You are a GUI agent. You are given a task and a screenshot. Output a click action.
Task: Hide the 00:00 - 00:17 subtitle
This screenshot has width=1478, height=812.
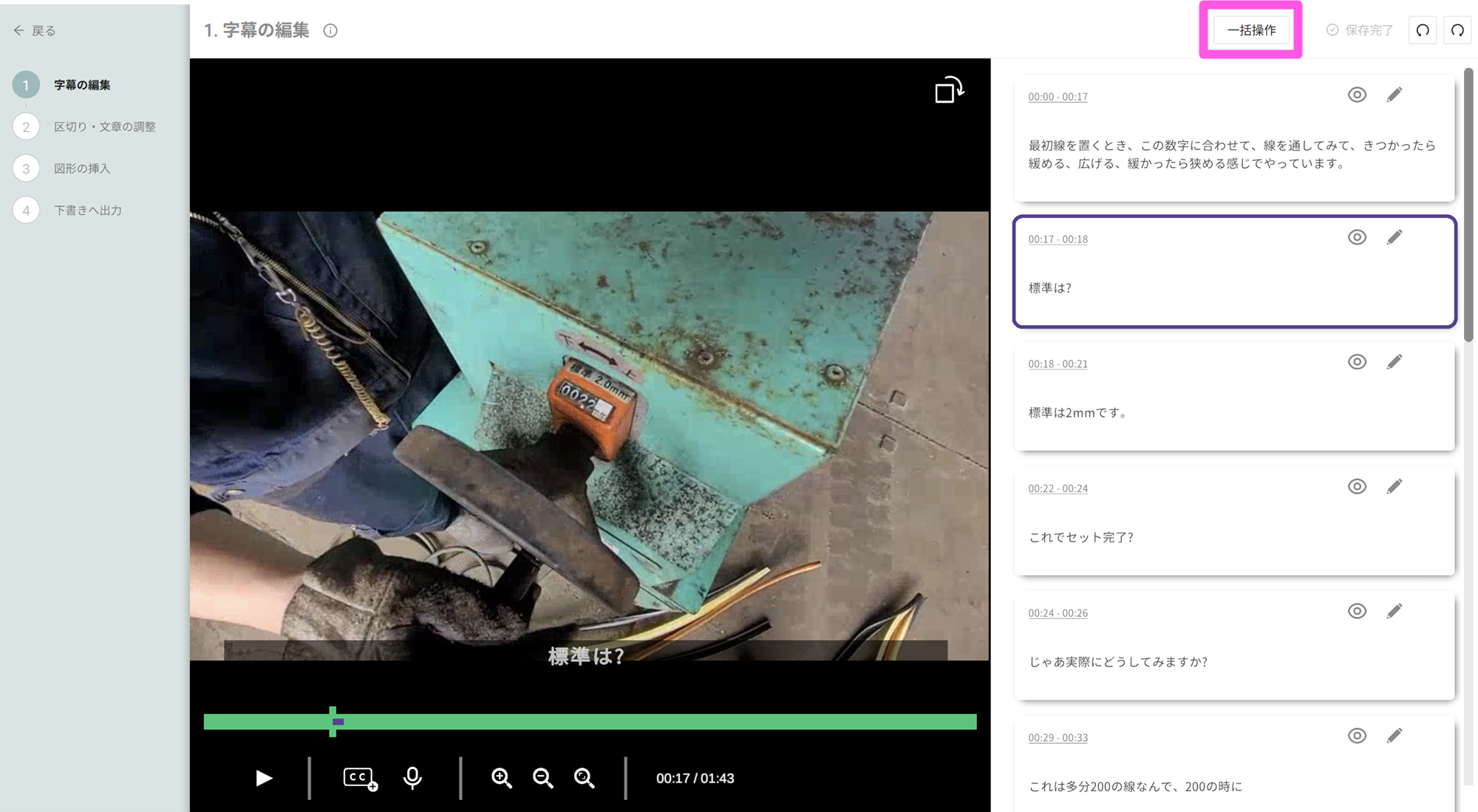[x=1357, y=95]
